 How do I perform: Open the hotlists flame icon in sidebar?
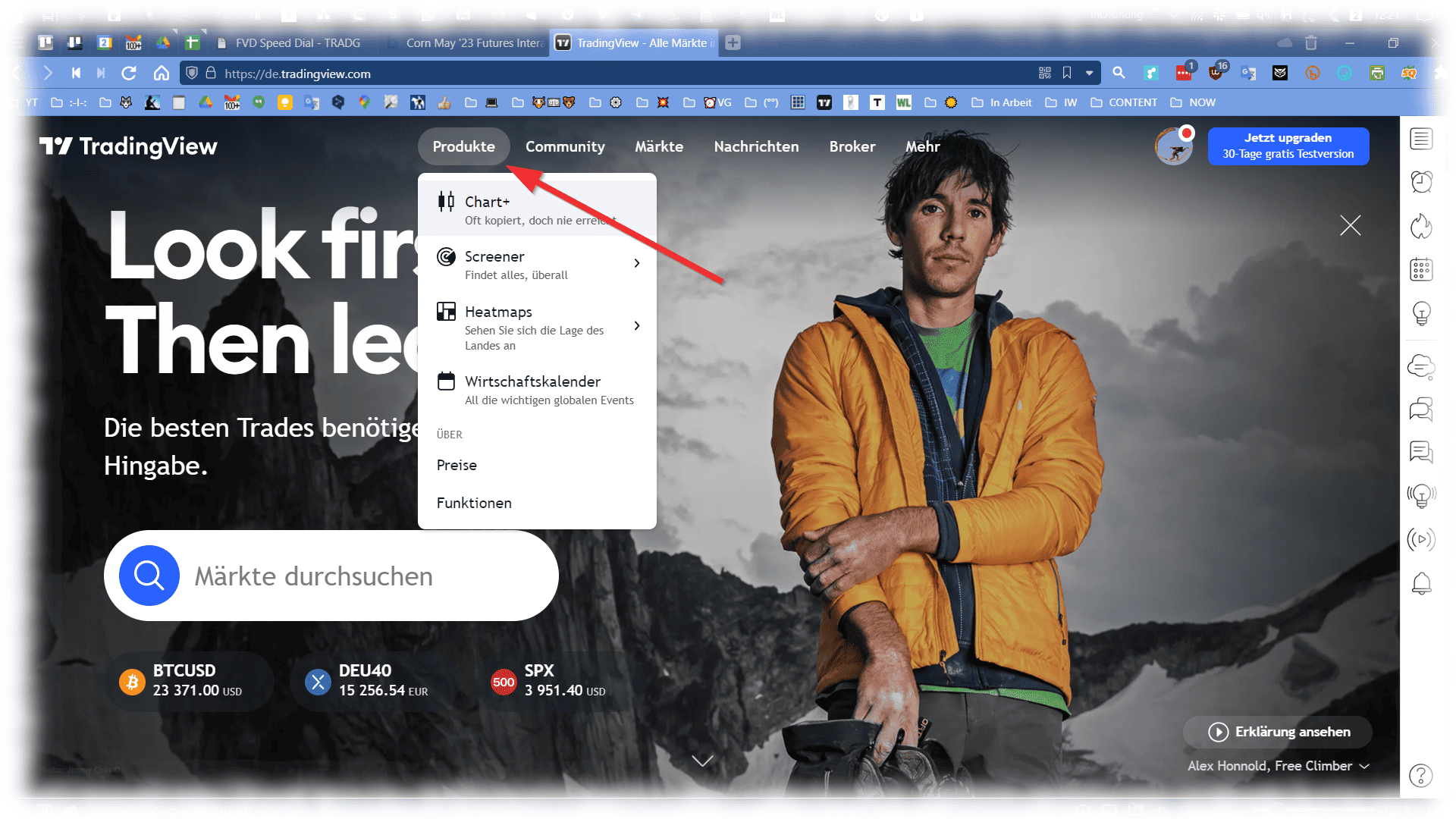click(1421, 225)
